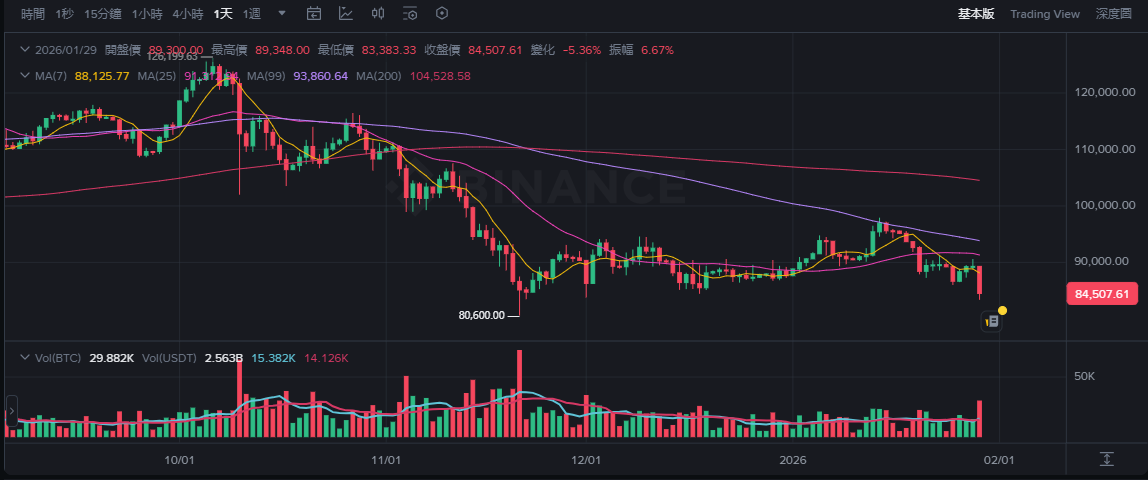Open chart display settings icon

tap(410, 14)
